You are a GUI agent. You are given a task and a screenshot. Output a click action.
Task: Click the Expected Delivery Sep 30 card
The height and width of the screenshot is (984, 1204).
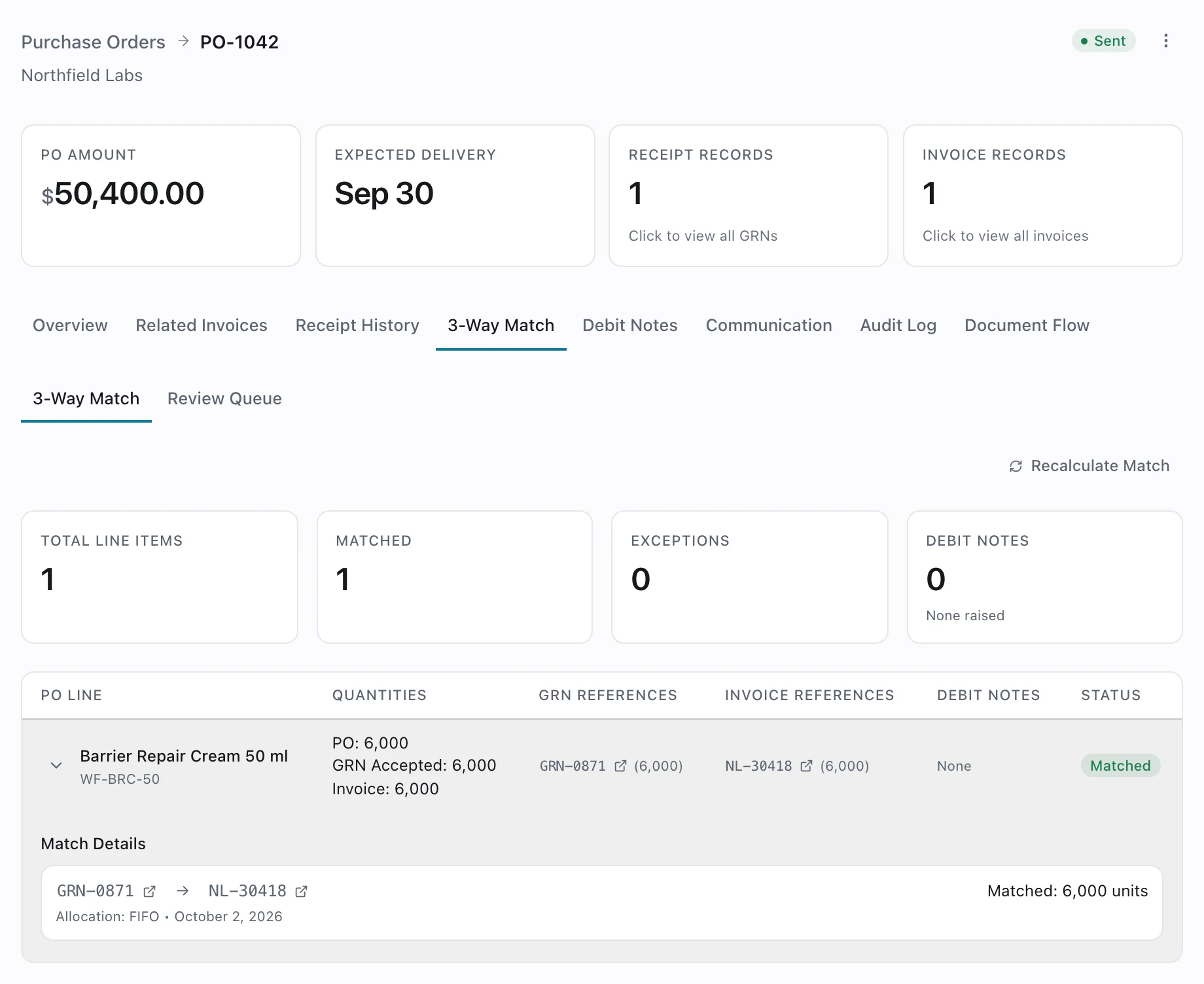(x=455, y=196)
